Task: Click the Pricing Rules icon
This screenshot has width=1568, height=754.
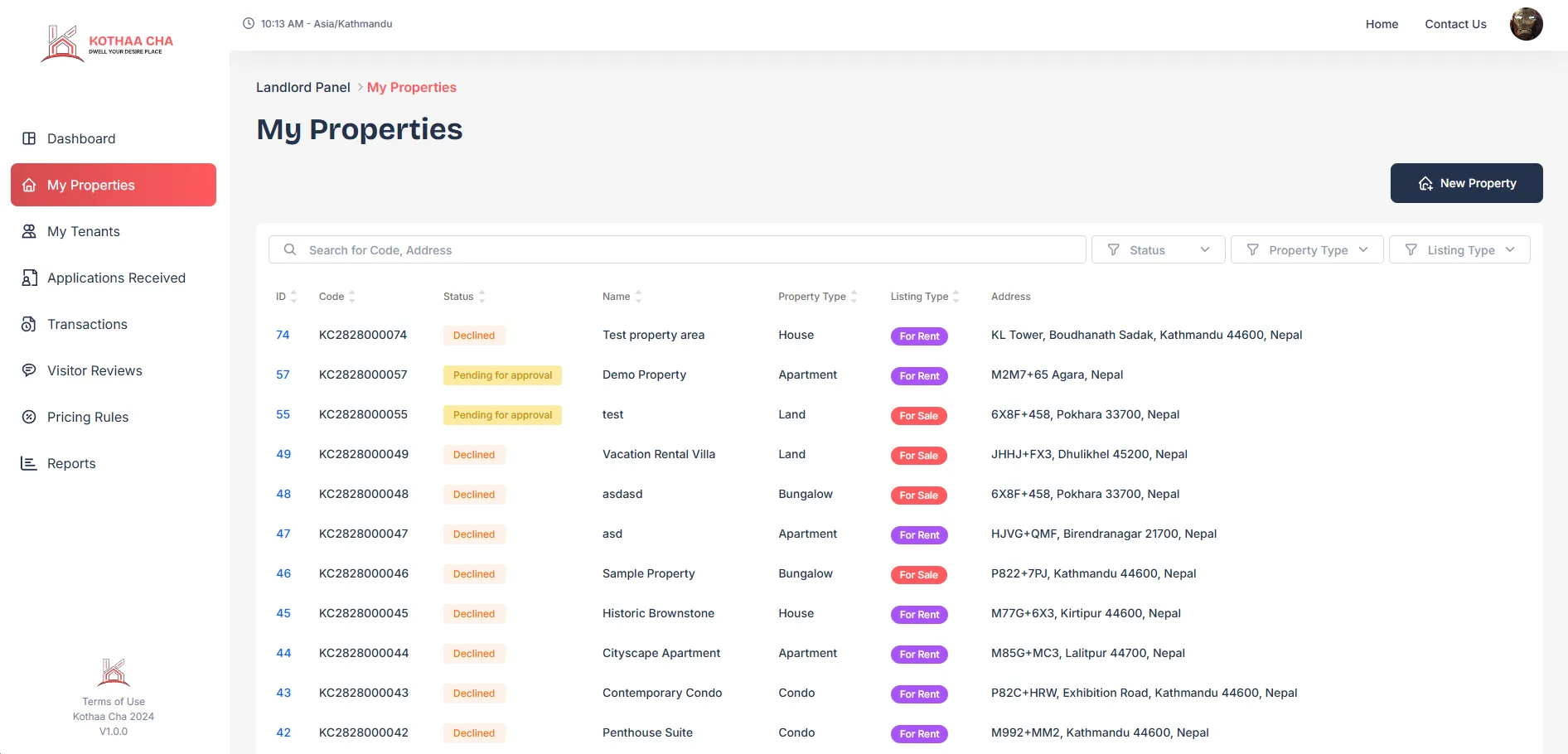Action: pos(29,417)
